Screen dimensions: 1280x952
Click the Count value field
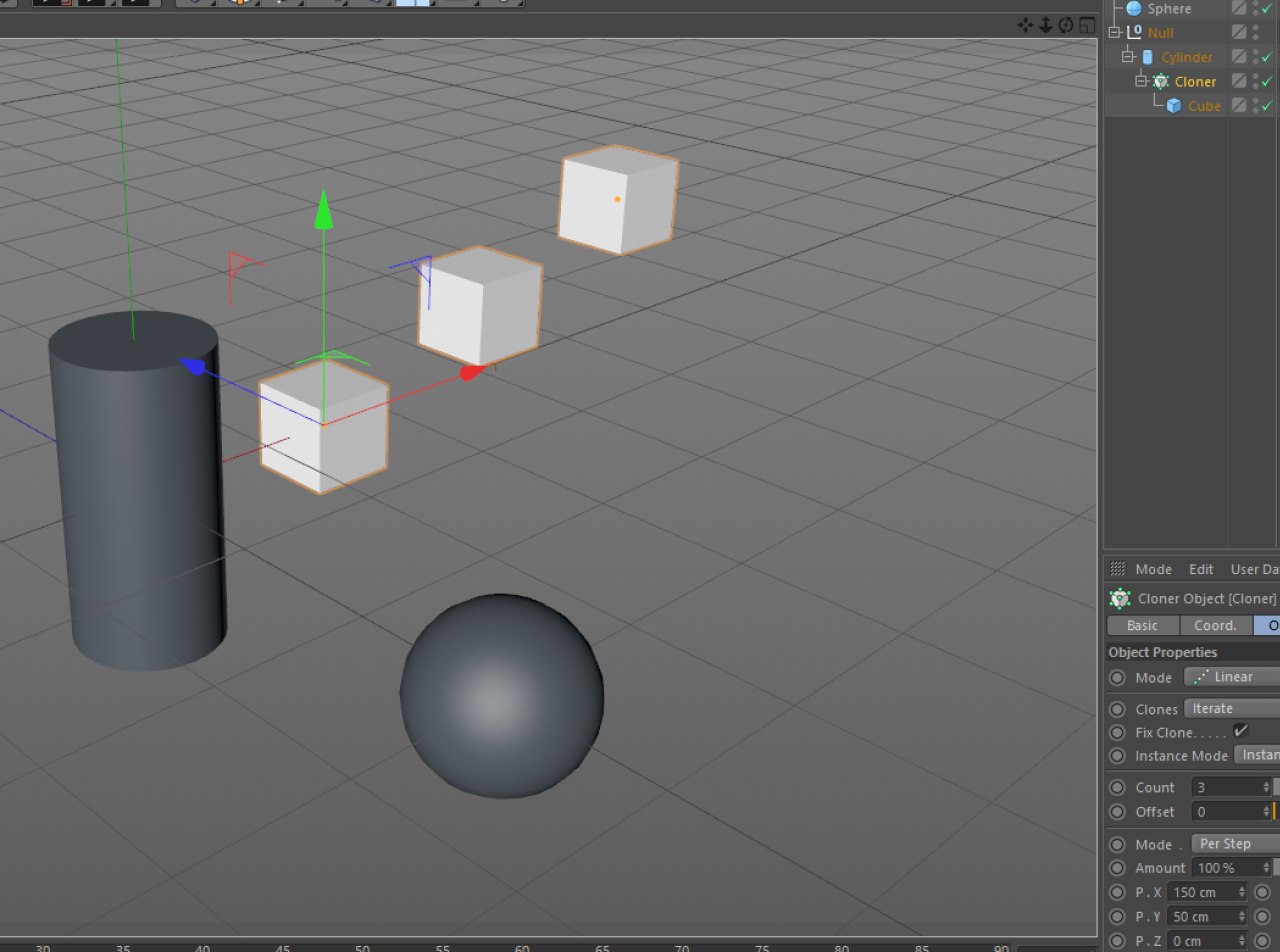[x=1231, y=788]
